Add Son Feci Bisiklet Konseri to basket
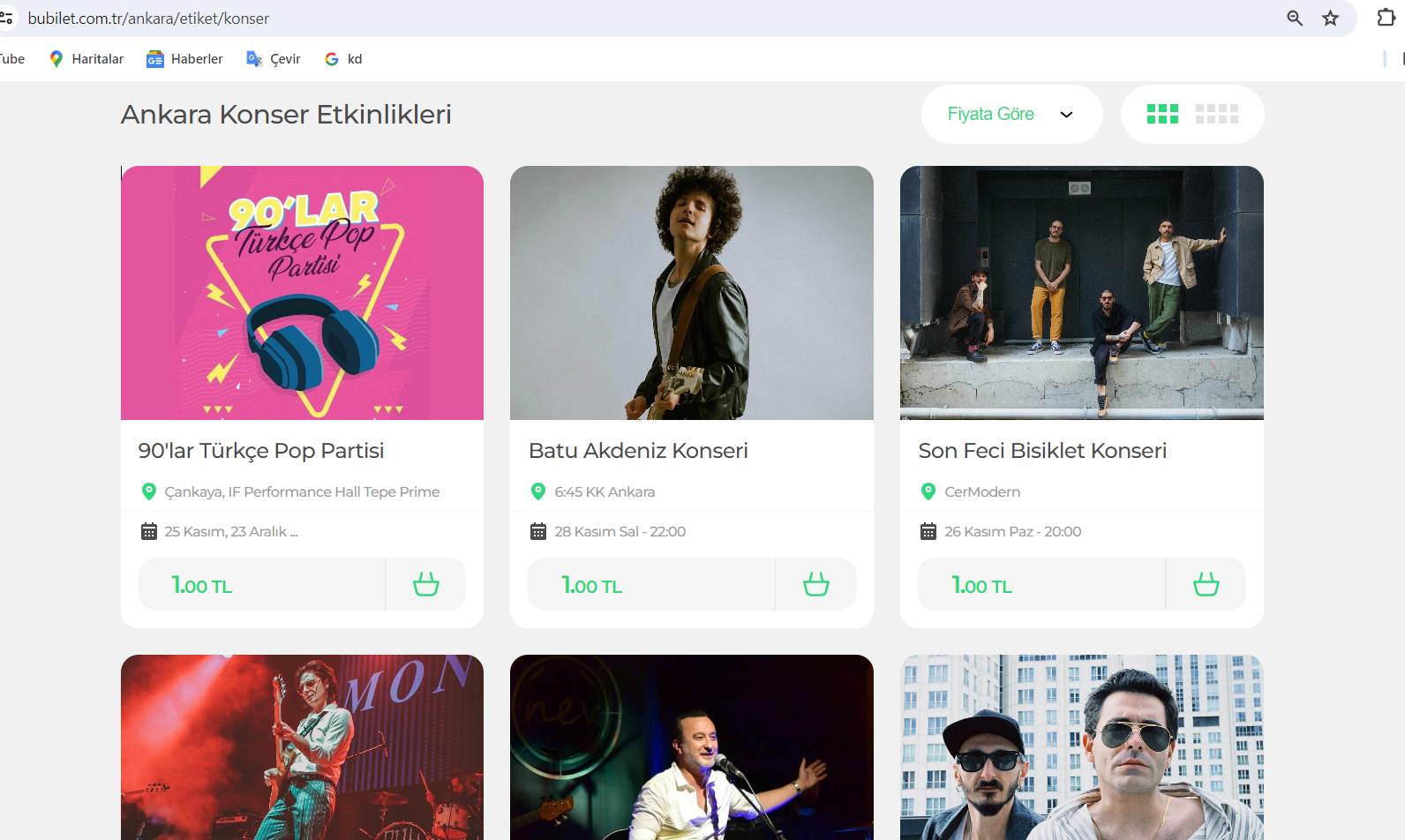 tap(1206, 584)
